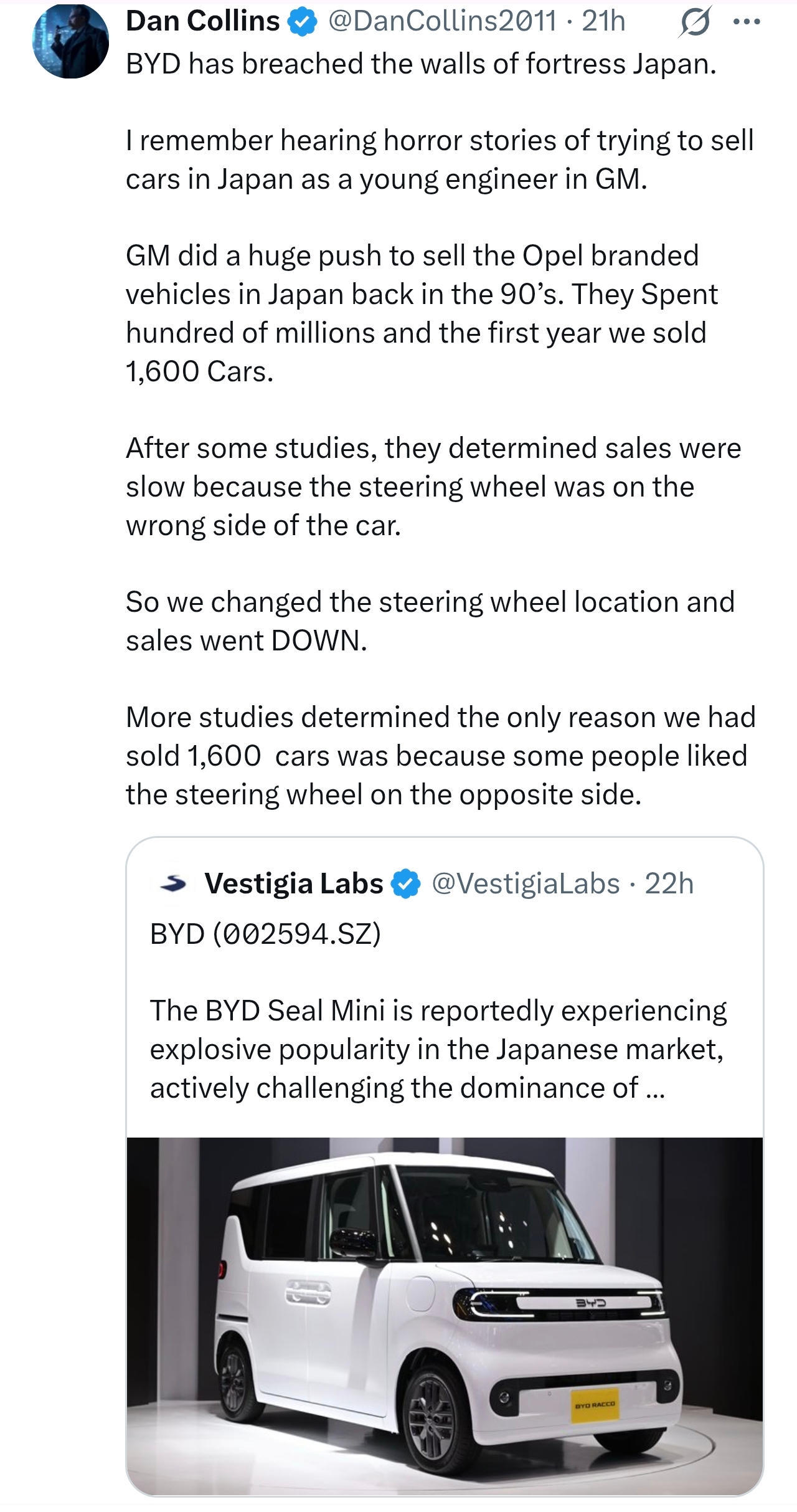The width and height of the screenshot is (797, 1512).
Task: Open the three-dot more options menu
Action: point(747,22)
